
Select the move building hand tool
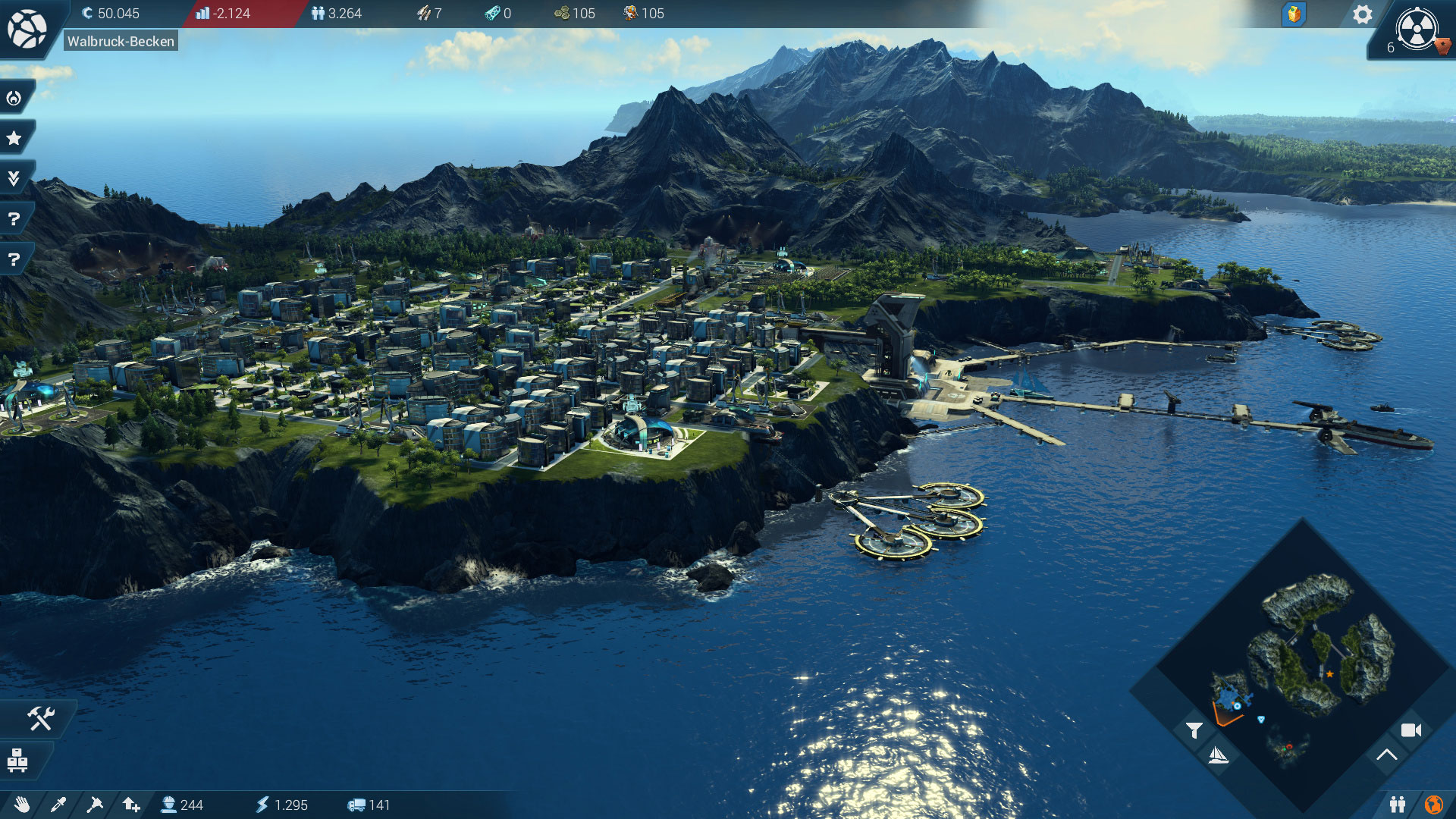[22, 805]
